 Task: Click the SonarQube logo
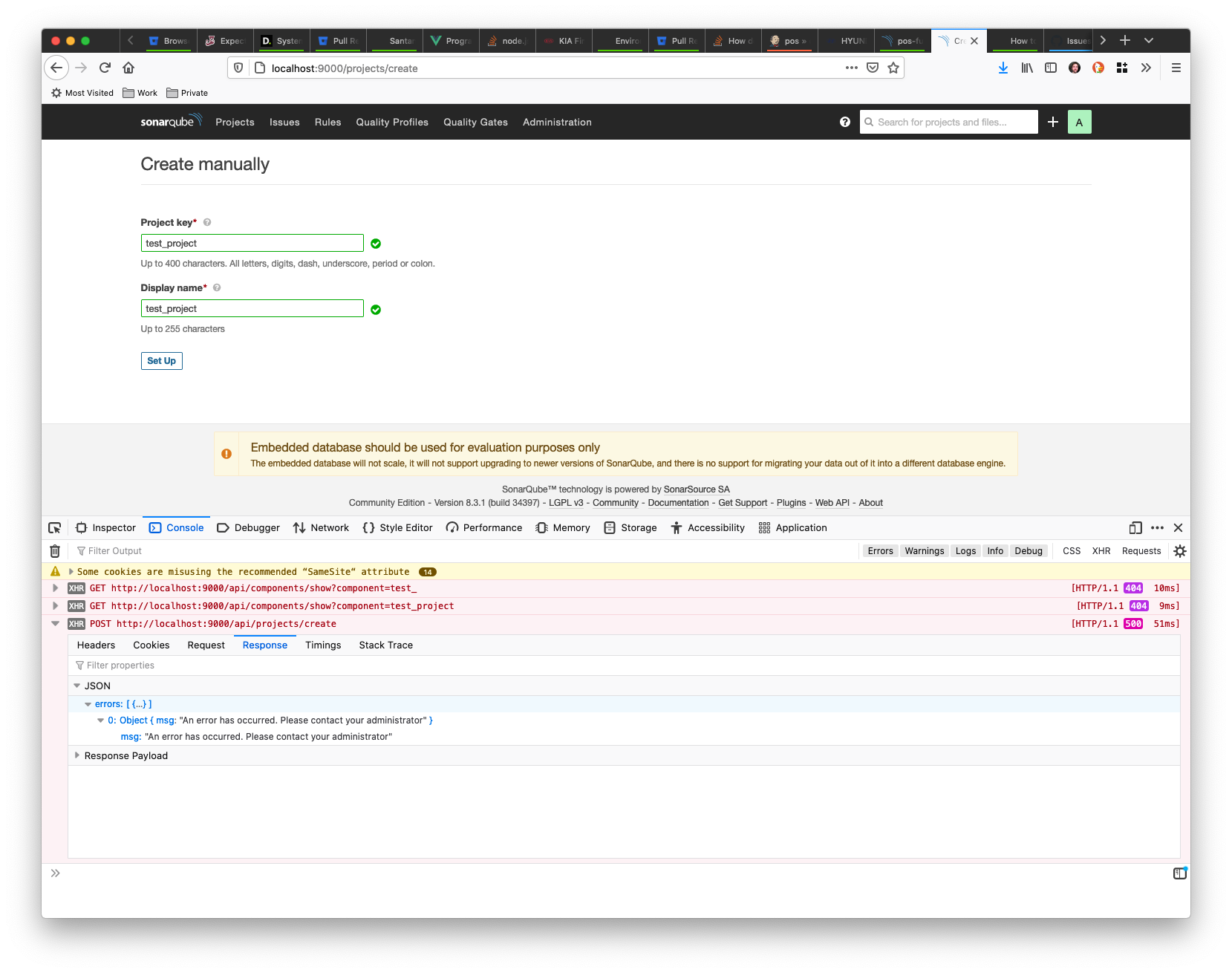pos(171,121)
